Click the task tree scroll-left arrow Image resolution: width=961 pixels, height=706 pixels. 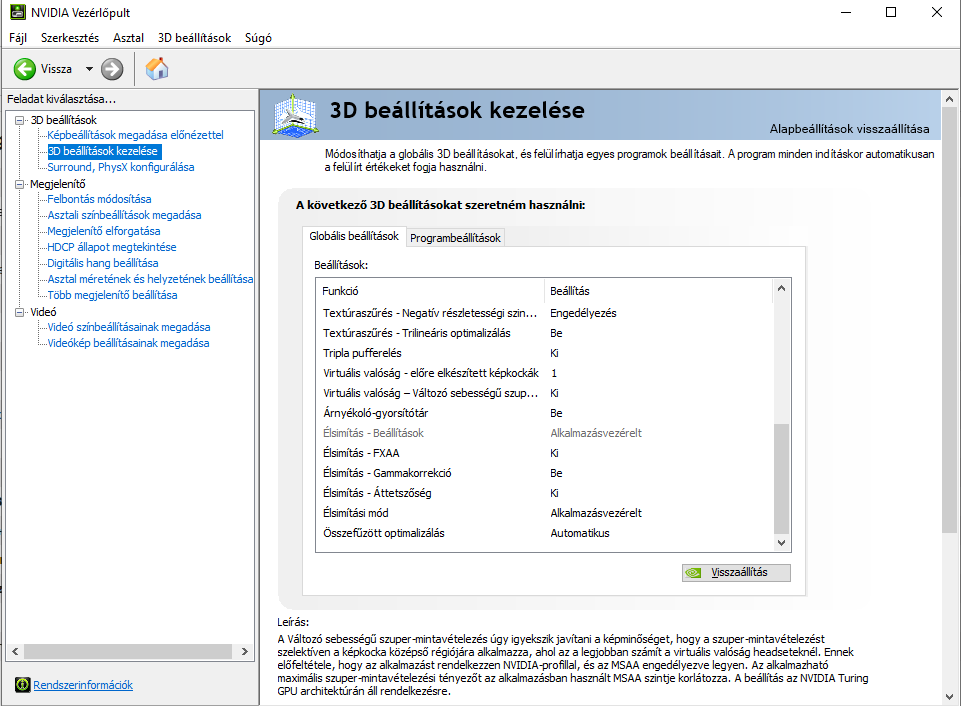[x=15, y=651]
